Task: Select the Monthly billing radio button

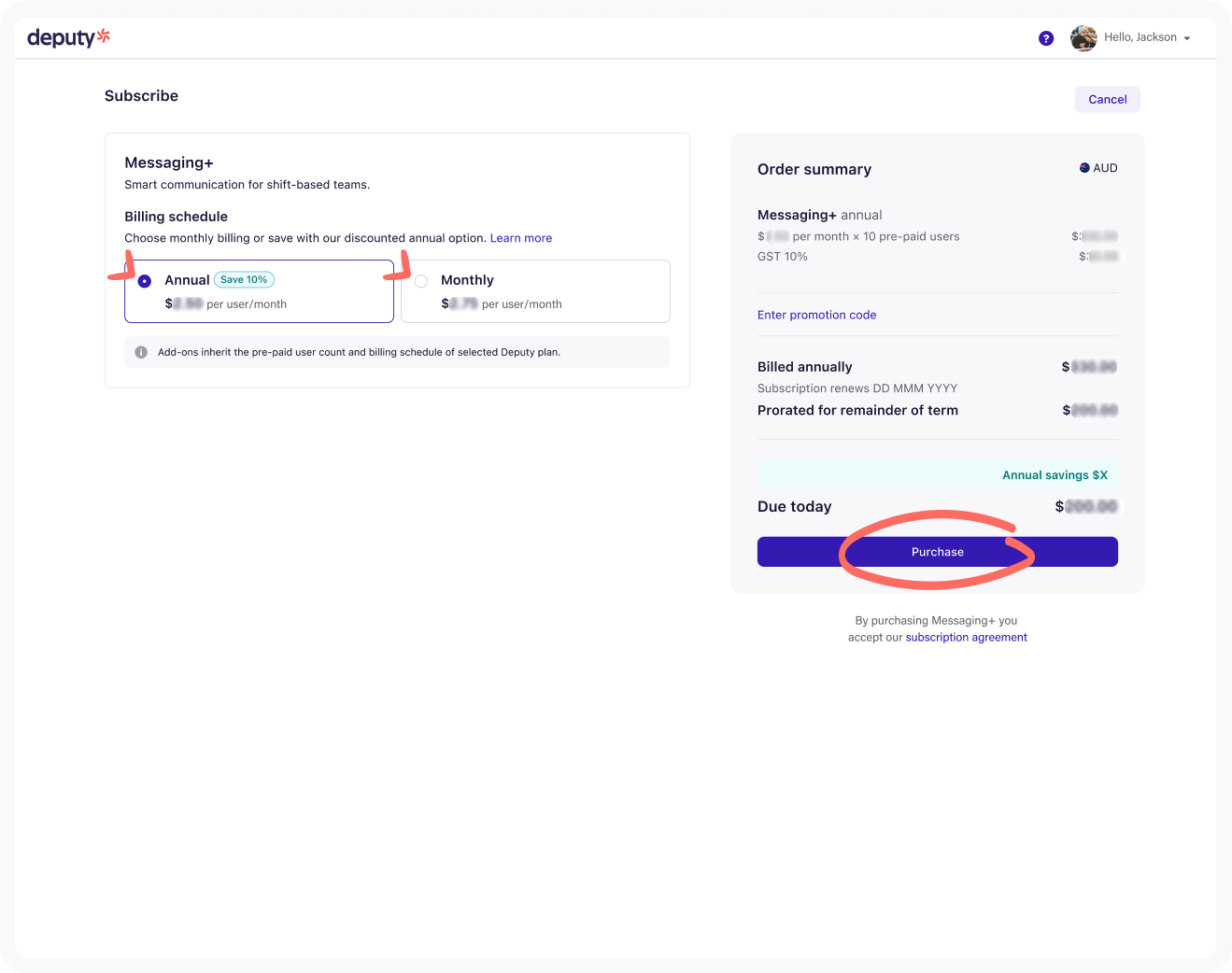Action: (x=421, y=281)
